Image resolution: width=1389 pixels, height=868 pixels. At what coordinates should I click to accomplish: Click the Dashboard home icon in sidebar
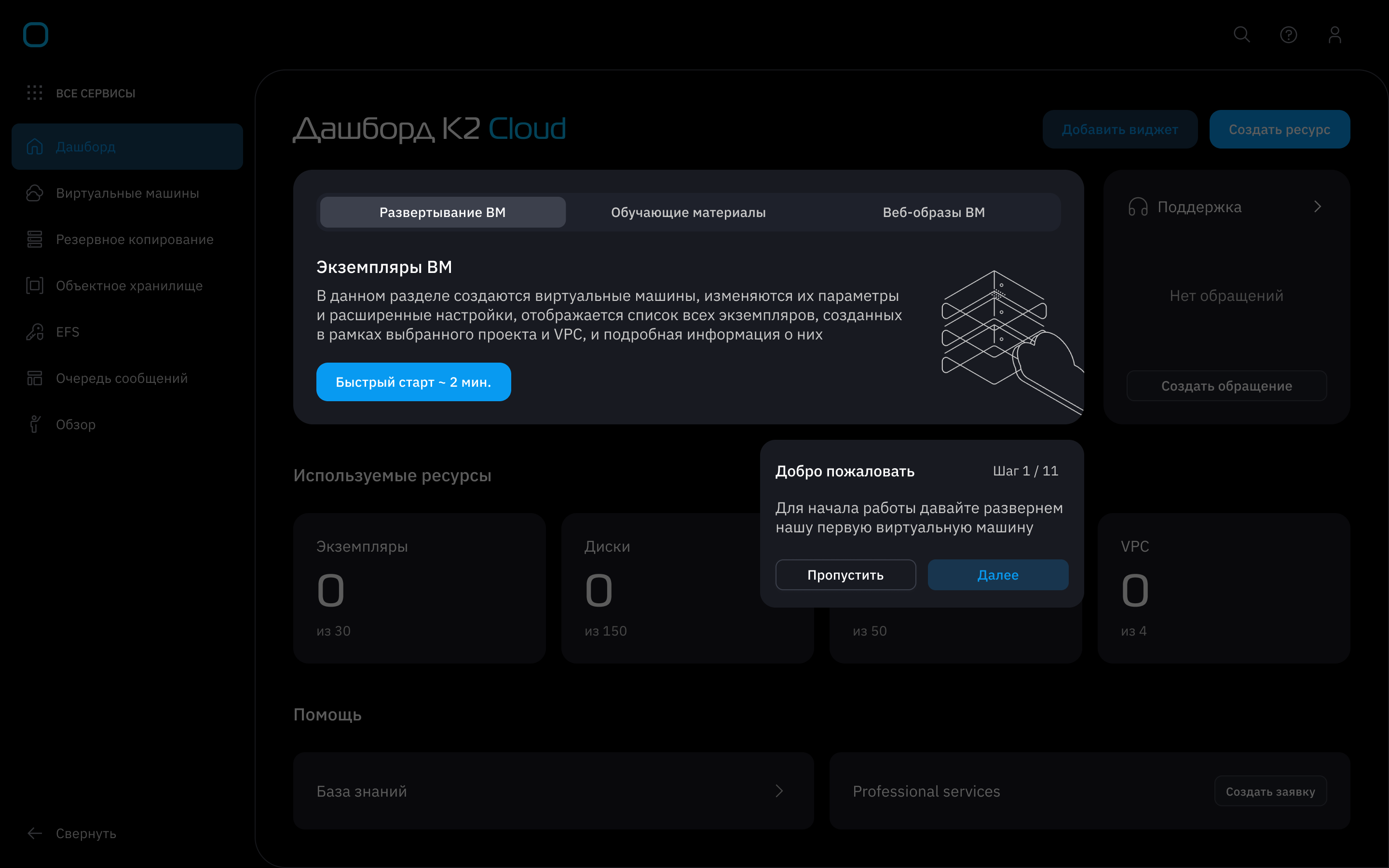click(34, 147)
